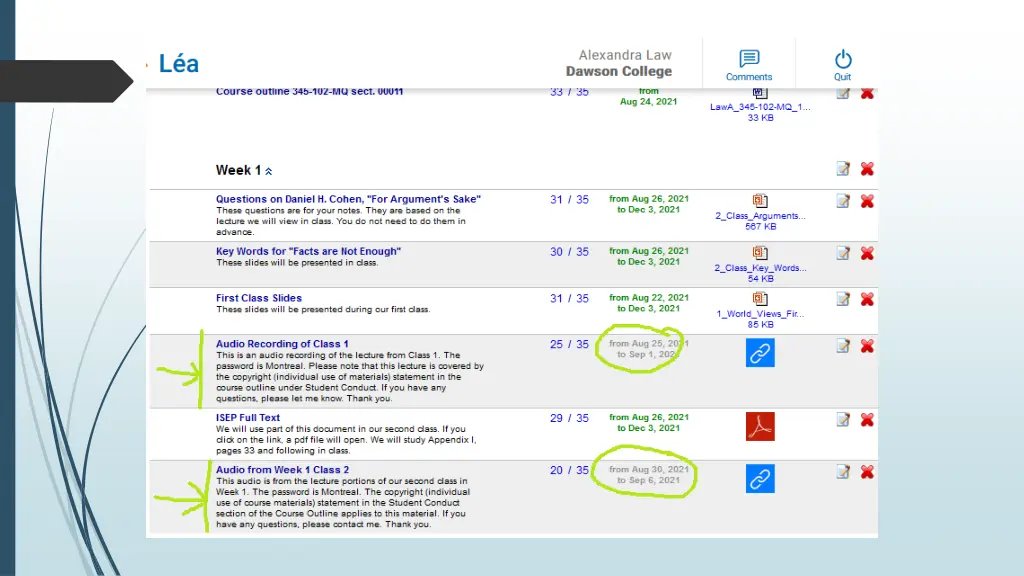1024x576 pixels.
Task: Open Questions on Daniel H. Cohen link
Action: [x=348, y=199]
